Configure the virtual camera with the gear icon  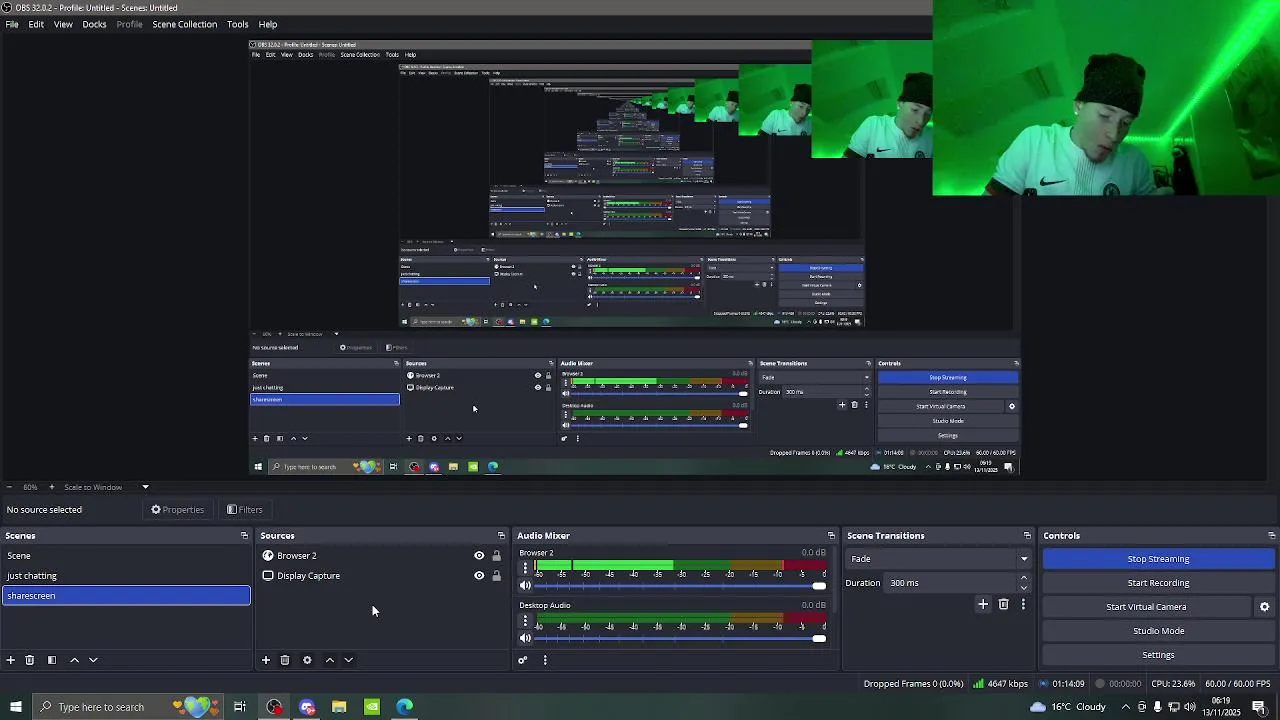pyautogui.click(x=1264, y=607)
